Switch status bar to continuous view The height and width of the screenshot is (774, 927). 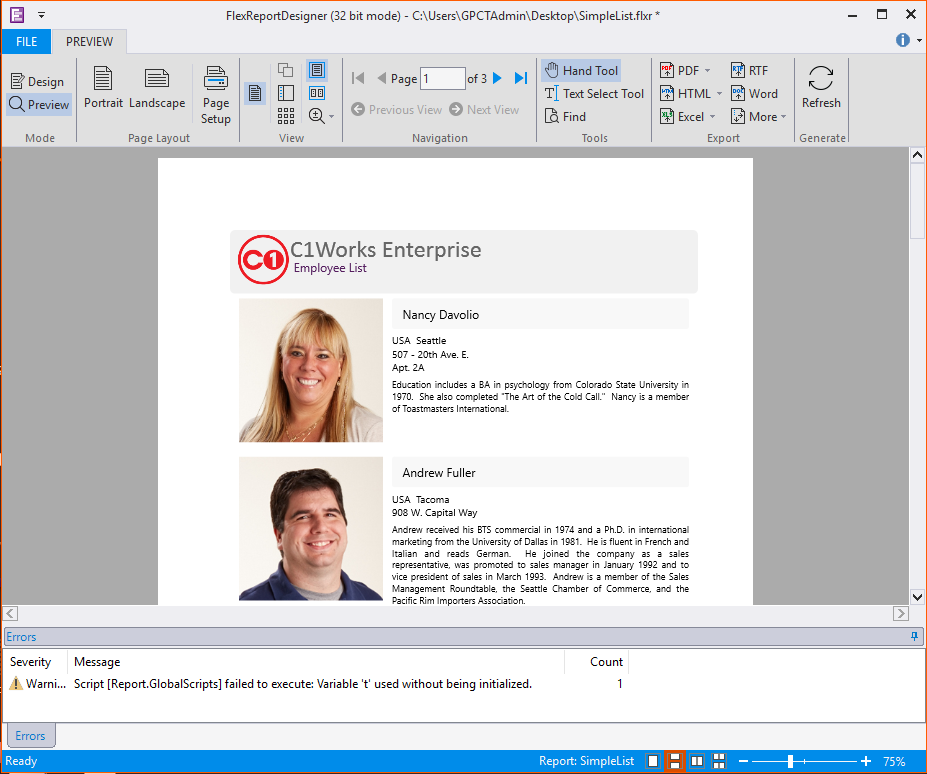pyautogui.click(x=675, y=761)
